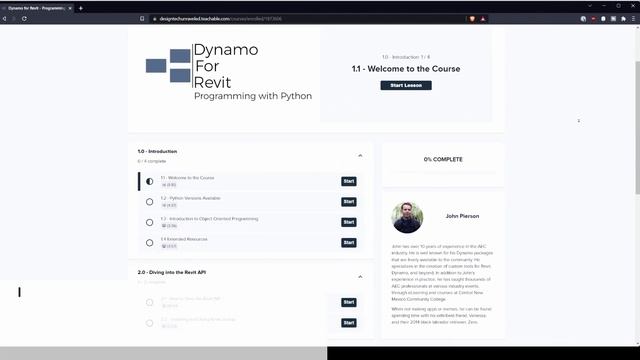Start lesson 1.2 Python Versions Available
The image size is (640, 360).
349,202
